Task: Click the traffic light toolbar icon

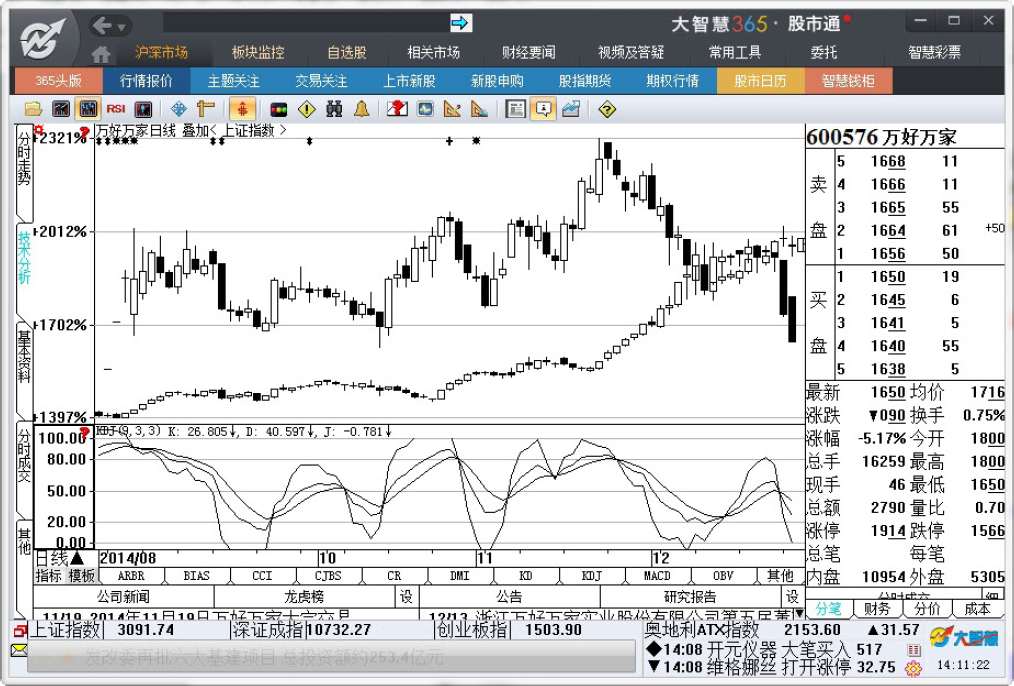Action: 279,109
